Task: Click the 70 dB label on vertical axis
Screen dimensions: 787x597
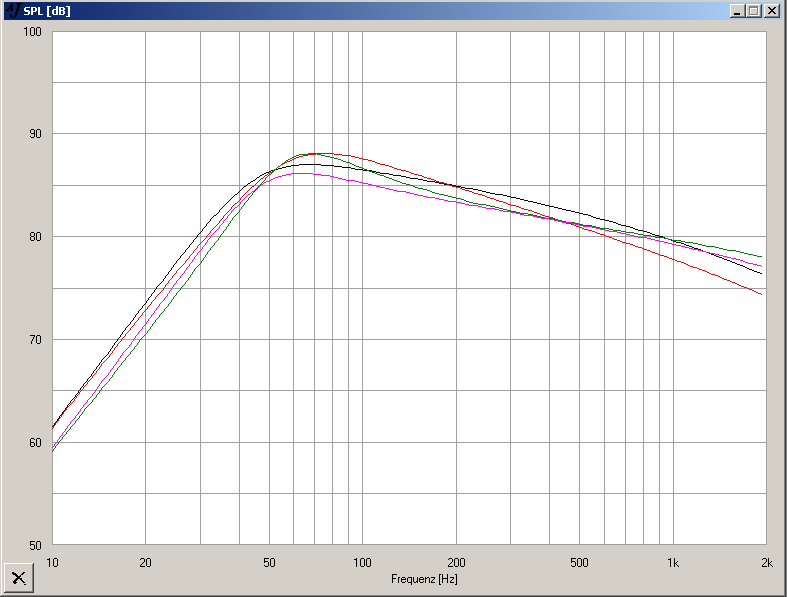Action: (x=34, y=340)
